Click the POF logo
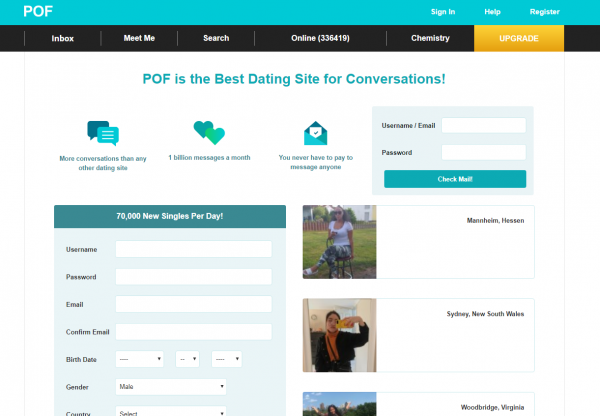Image resolution: width=600 pixels, height=416 pixels. point(38,11)
